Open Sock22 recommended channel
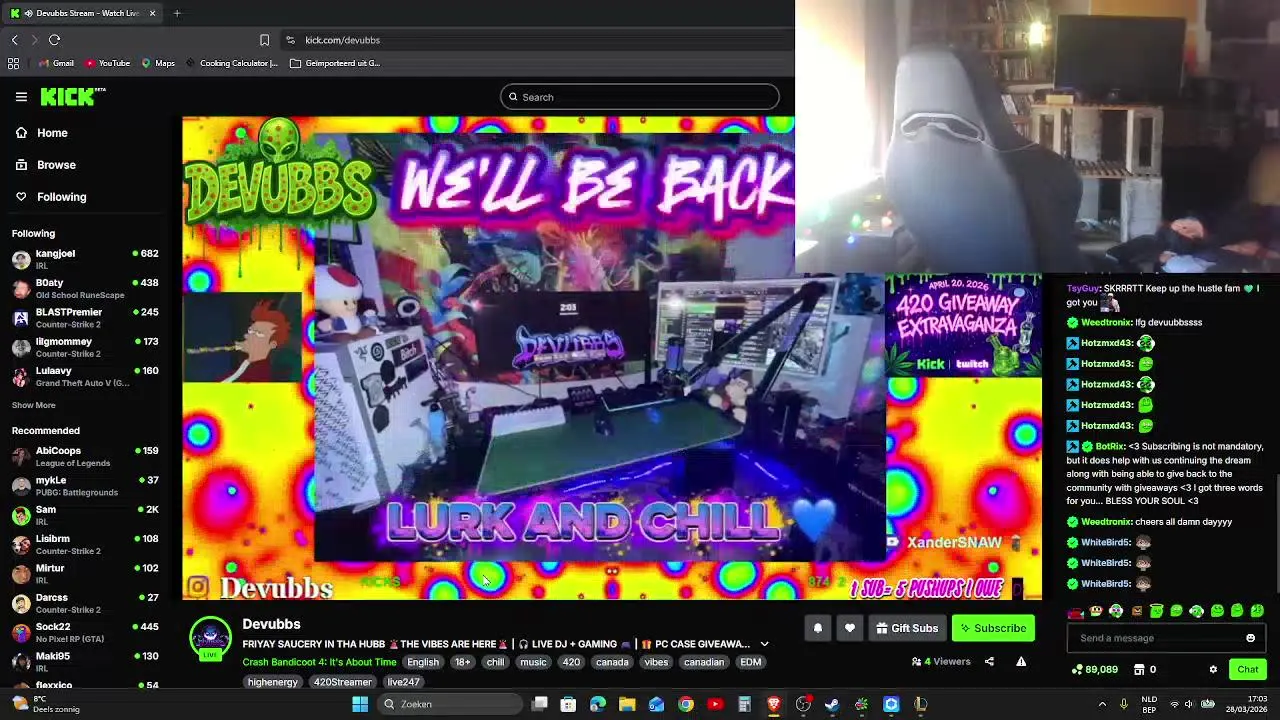 tap(86, 632)
